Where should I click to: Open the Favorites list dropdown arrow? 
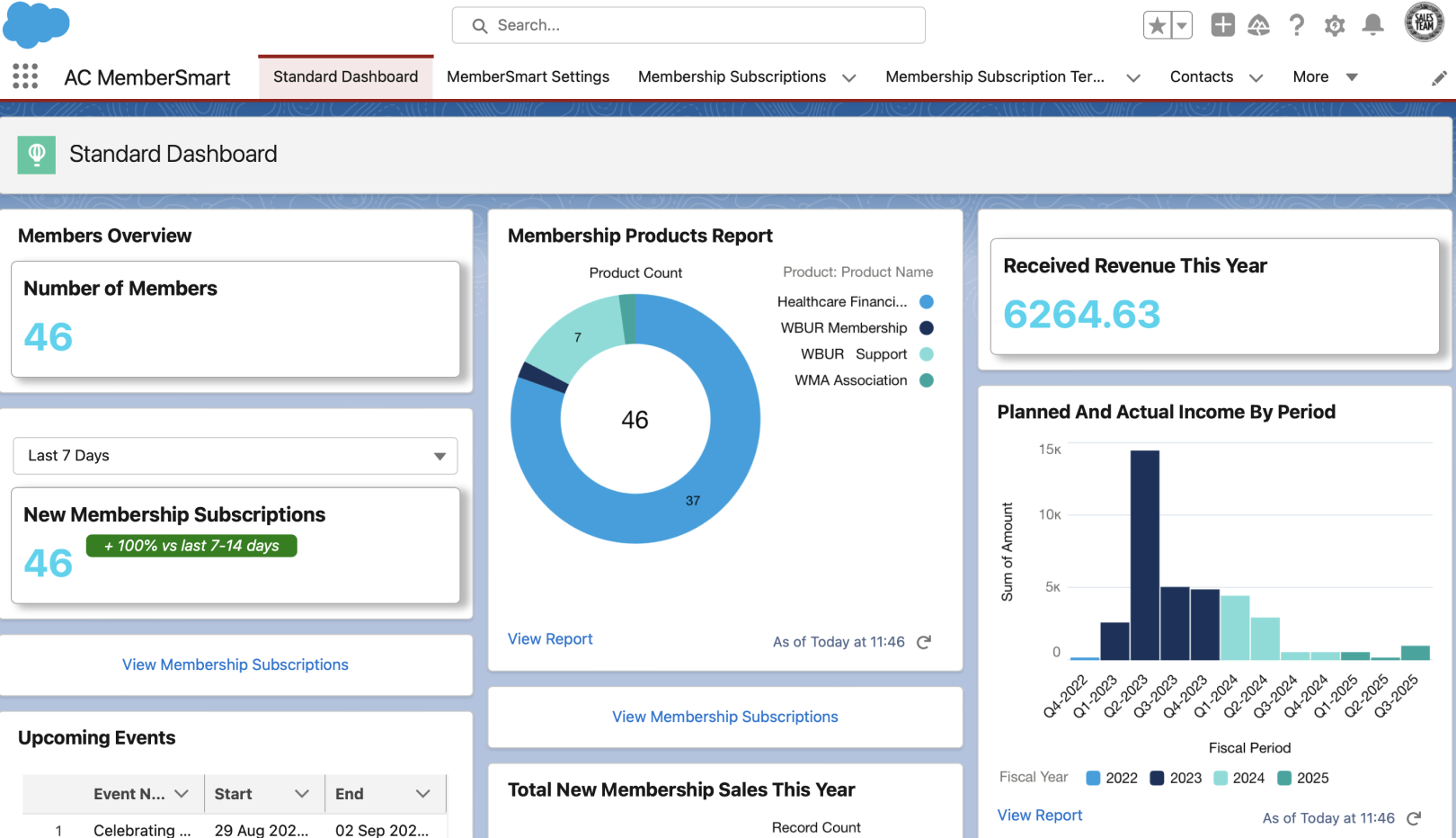pyautogui.click(x=1182, y=25)
